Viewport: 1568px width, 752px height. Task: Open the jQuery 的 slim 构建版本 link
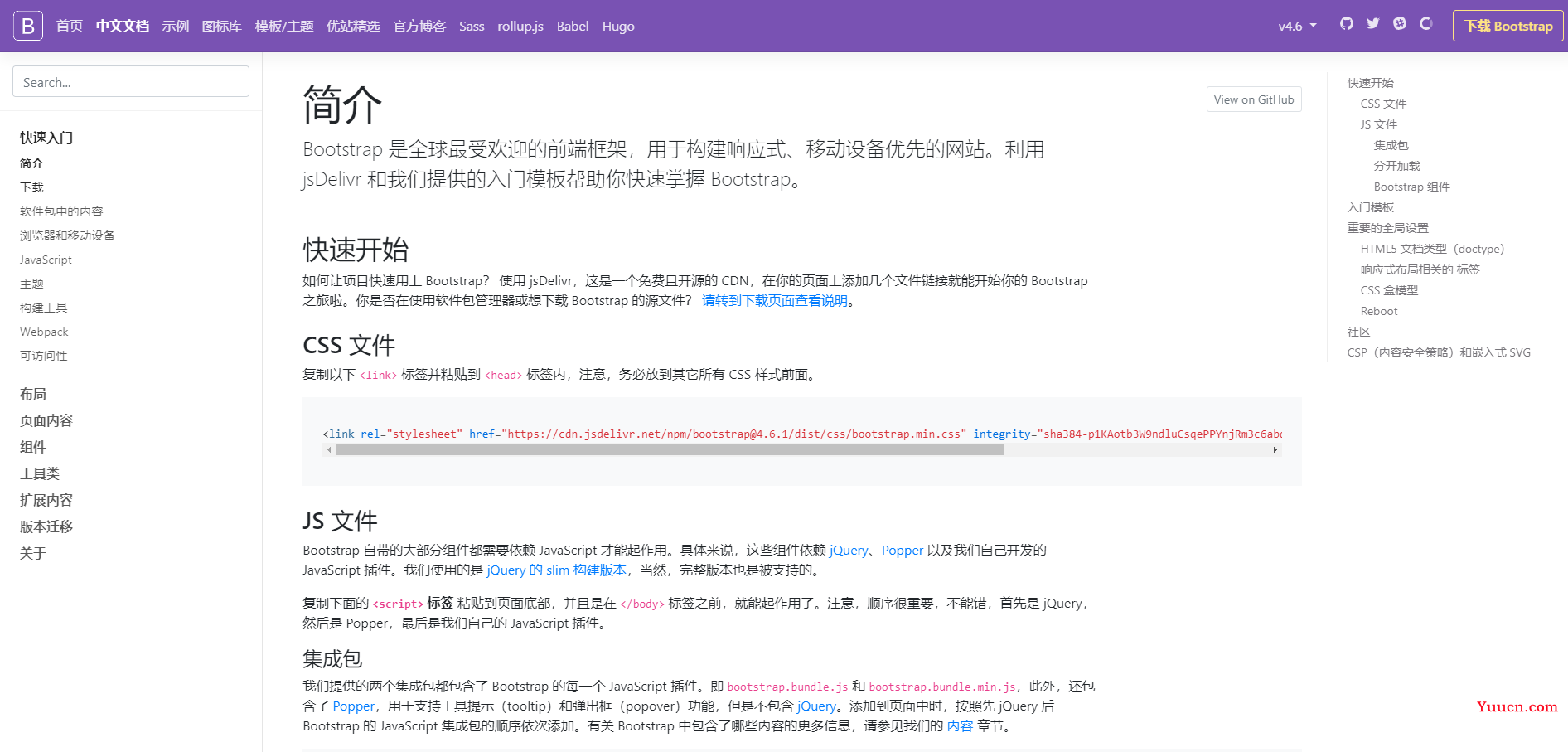(x=556, y=570)
